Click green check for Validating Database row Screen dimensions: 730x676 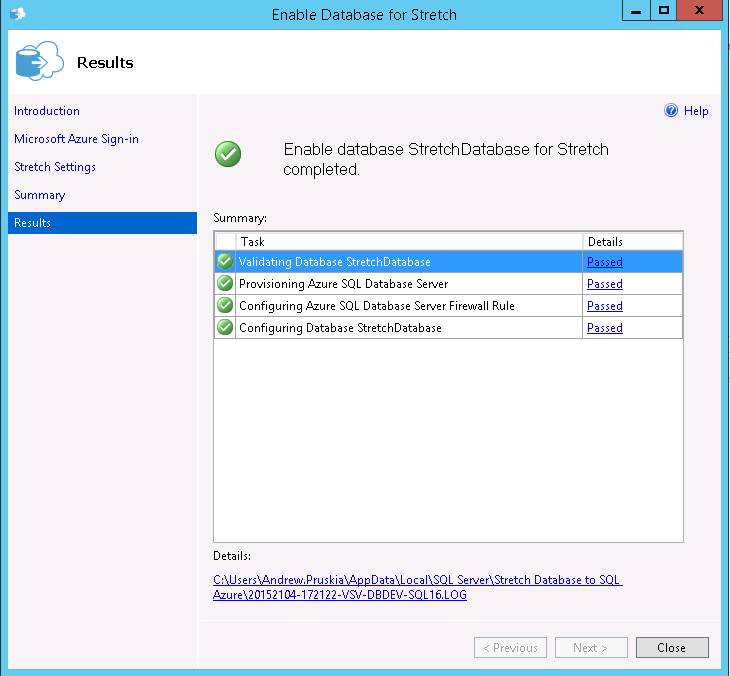[225, 261]
